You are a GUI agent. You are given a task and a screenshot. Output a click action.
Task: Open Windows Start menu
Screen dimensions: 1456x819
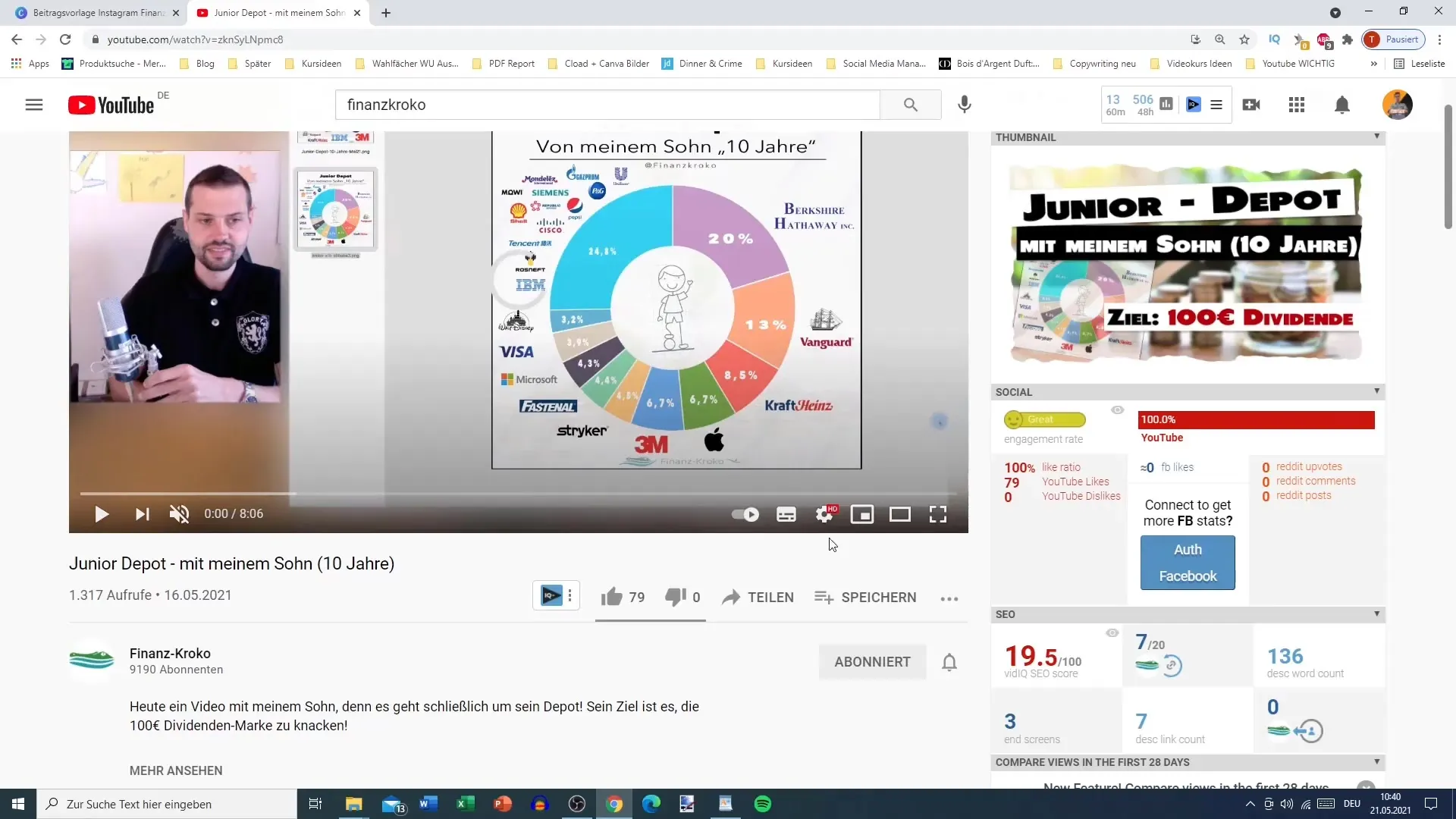tap(18, 804)
